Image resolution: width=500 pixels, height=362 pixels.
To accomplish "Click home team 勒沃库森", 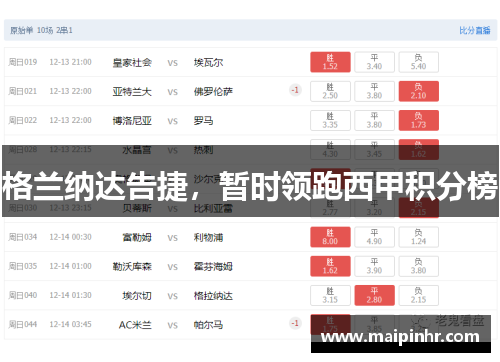I will point(132,266).
